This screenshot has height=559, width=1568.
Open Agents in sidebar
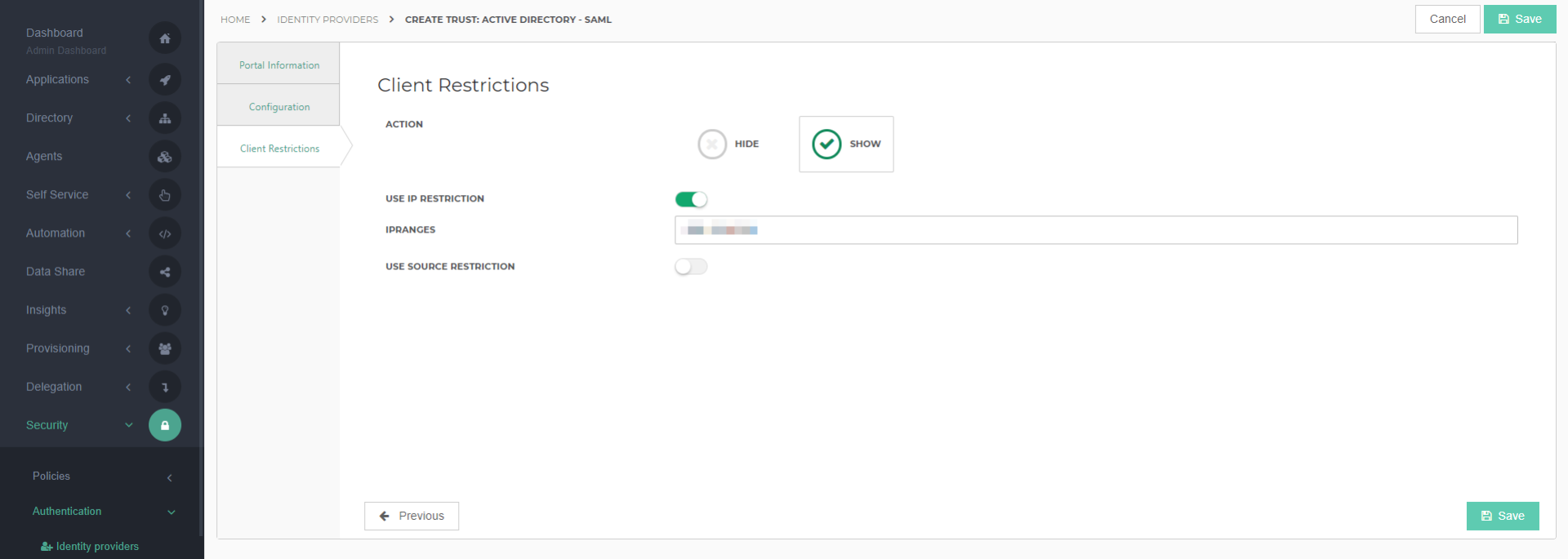pyautogui.click(x=44, y=156)
